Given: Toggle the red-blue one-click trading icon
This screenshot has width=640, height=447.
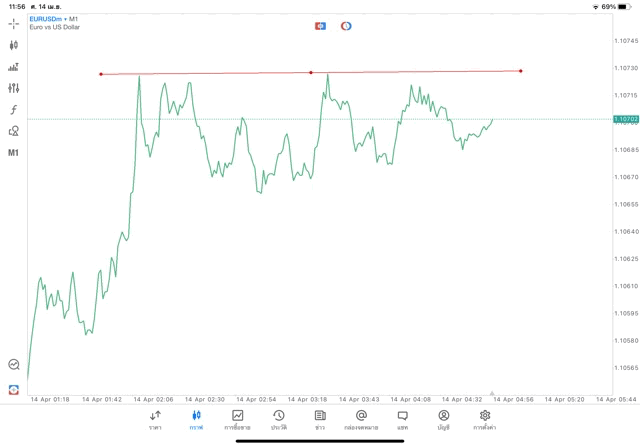Looking at the screenshot, I should coord(320,26).
